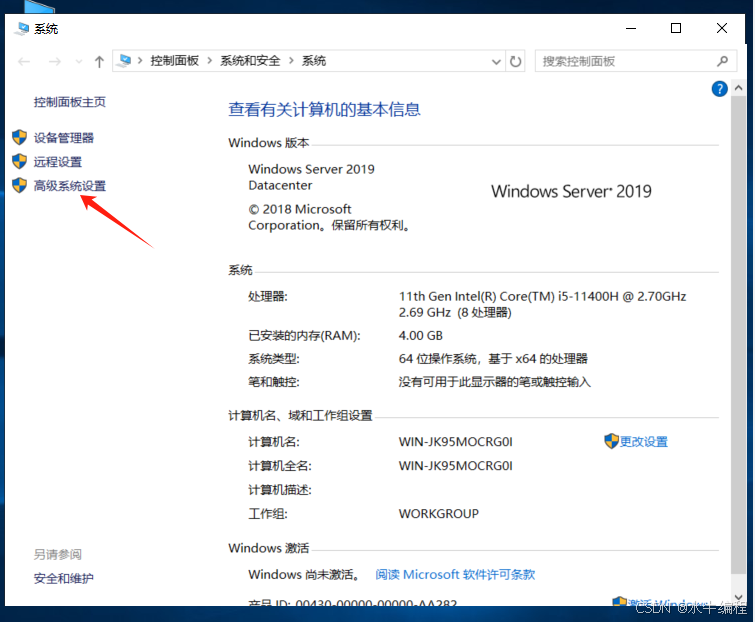Click heading 查看有关计算机的基本信息
The width and height of the screenshot is (755, 622).
324,110
